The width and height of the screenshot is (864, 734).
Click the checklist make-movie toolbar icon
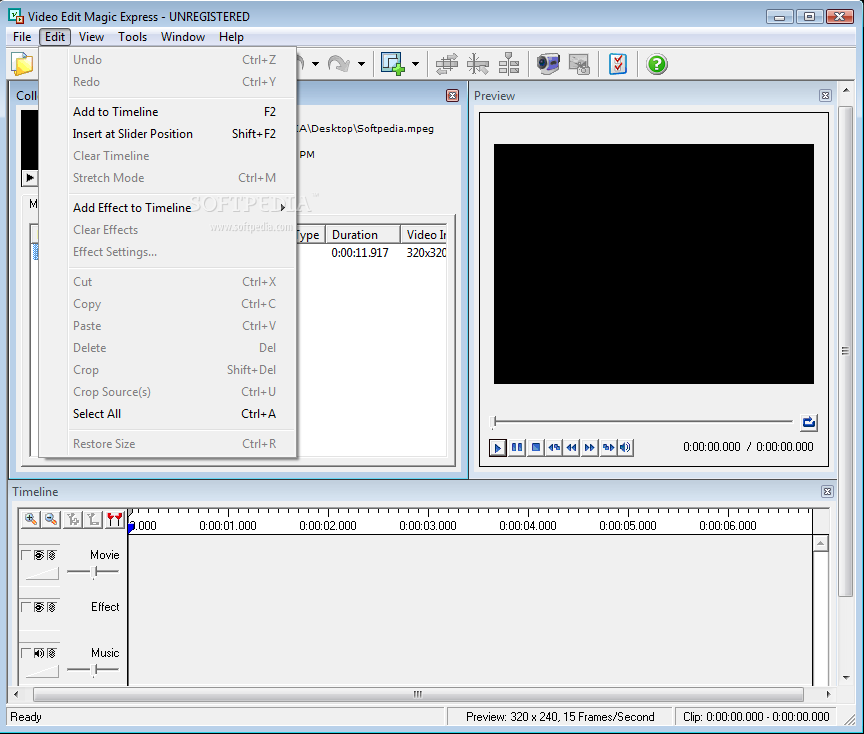pyautogui.click(x=618, y=64)
